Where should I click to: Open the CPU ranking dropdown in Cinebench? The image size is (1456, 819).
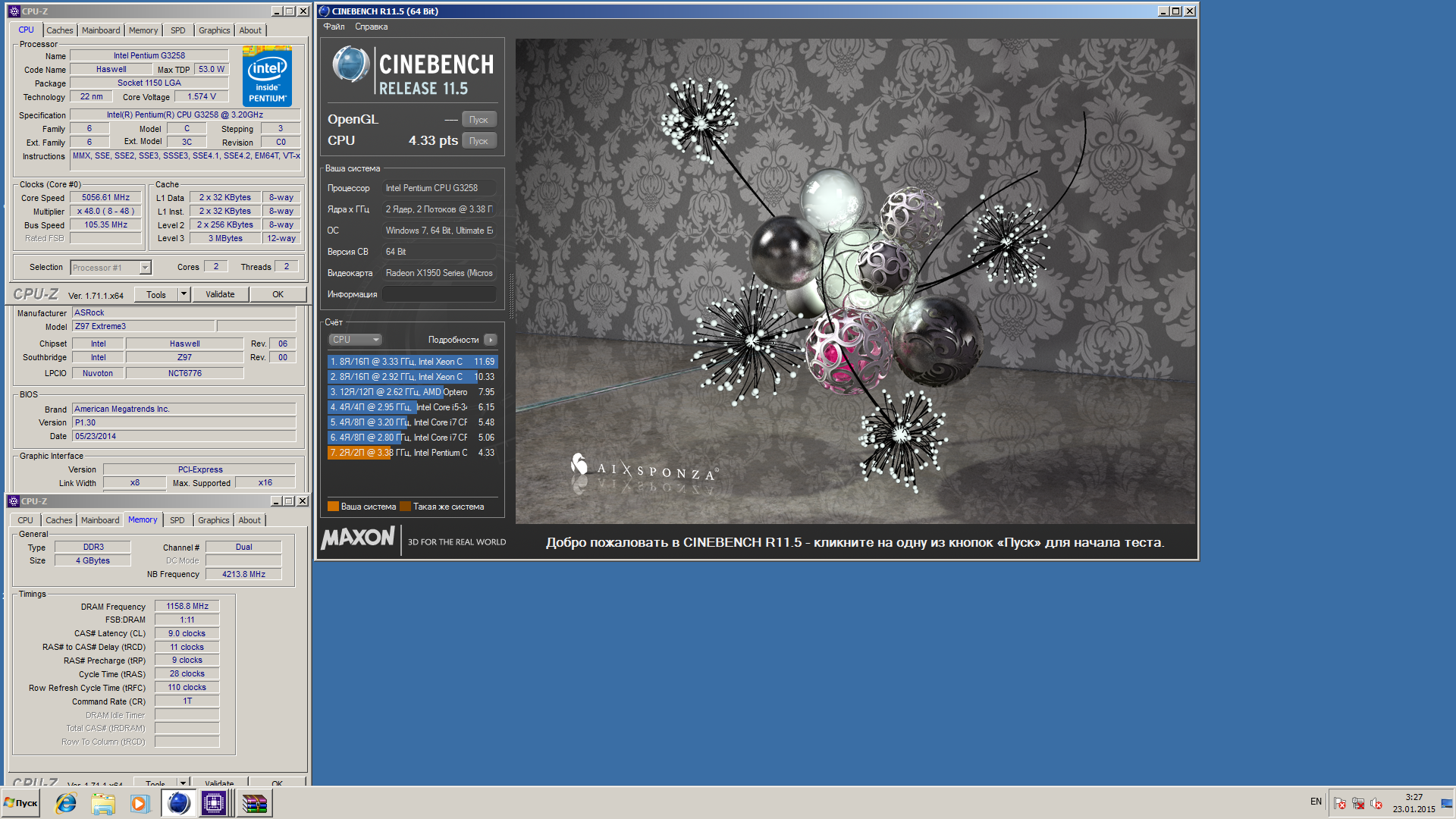355,340
